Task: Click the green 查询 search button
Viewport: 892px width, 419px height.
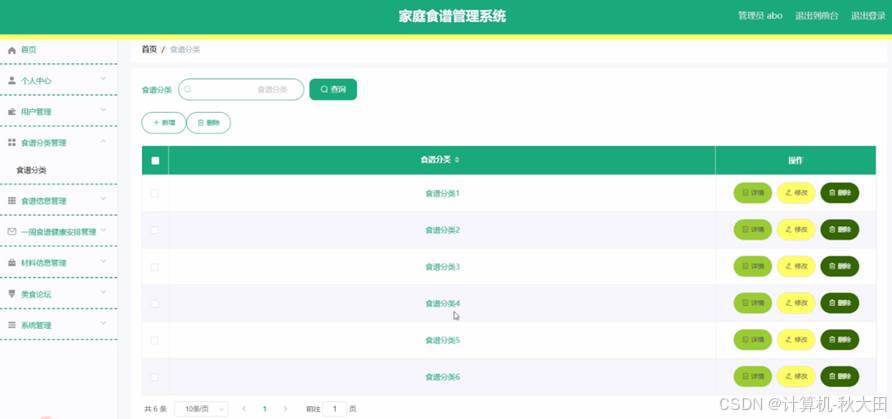Action: click(x=333, y=89)
